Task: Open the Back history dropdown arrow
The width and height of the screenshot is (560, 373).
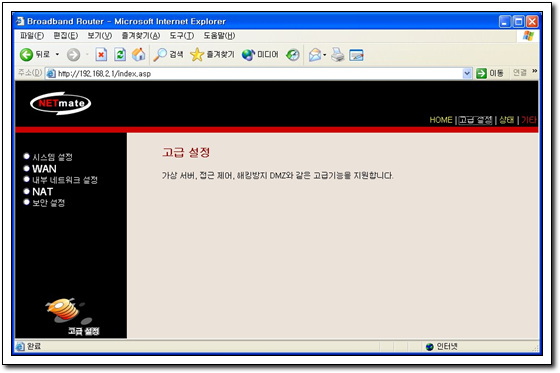Action: (x=57, y=55)
